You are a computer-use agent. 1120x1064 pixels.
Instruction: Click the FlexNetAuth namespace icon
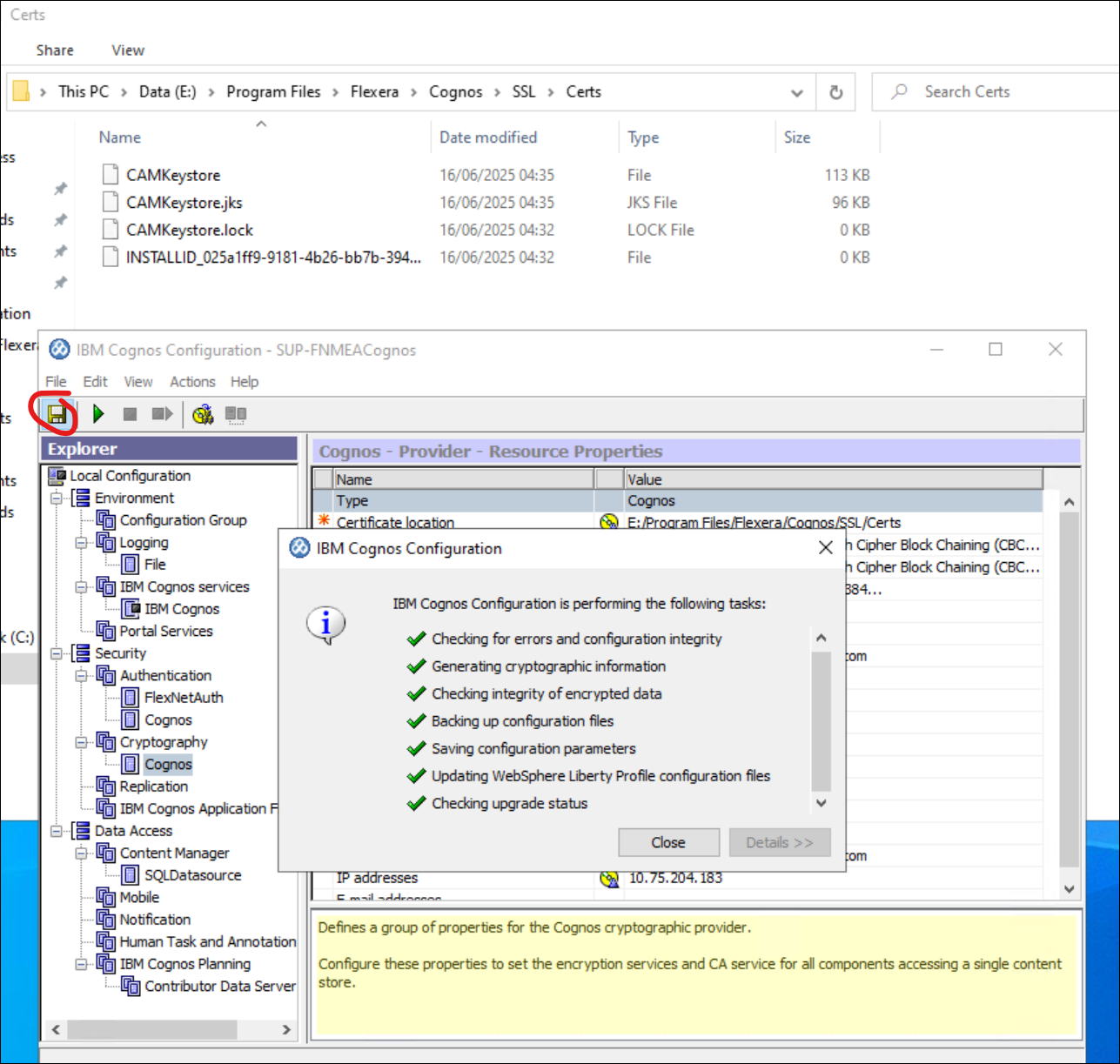click(131, 698)
